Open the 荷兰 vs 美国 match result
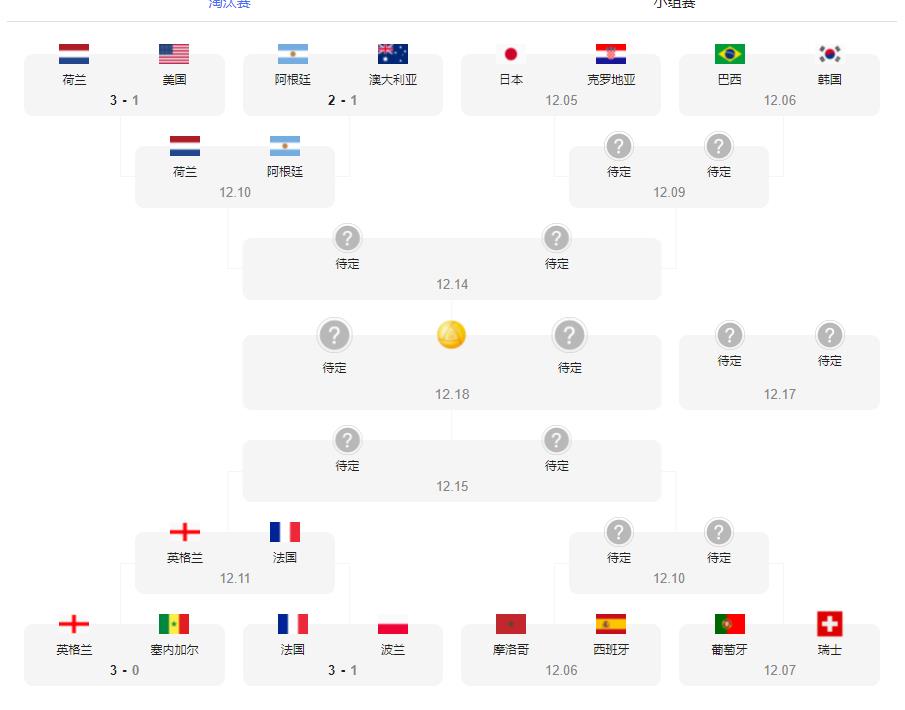 point(122,100)
